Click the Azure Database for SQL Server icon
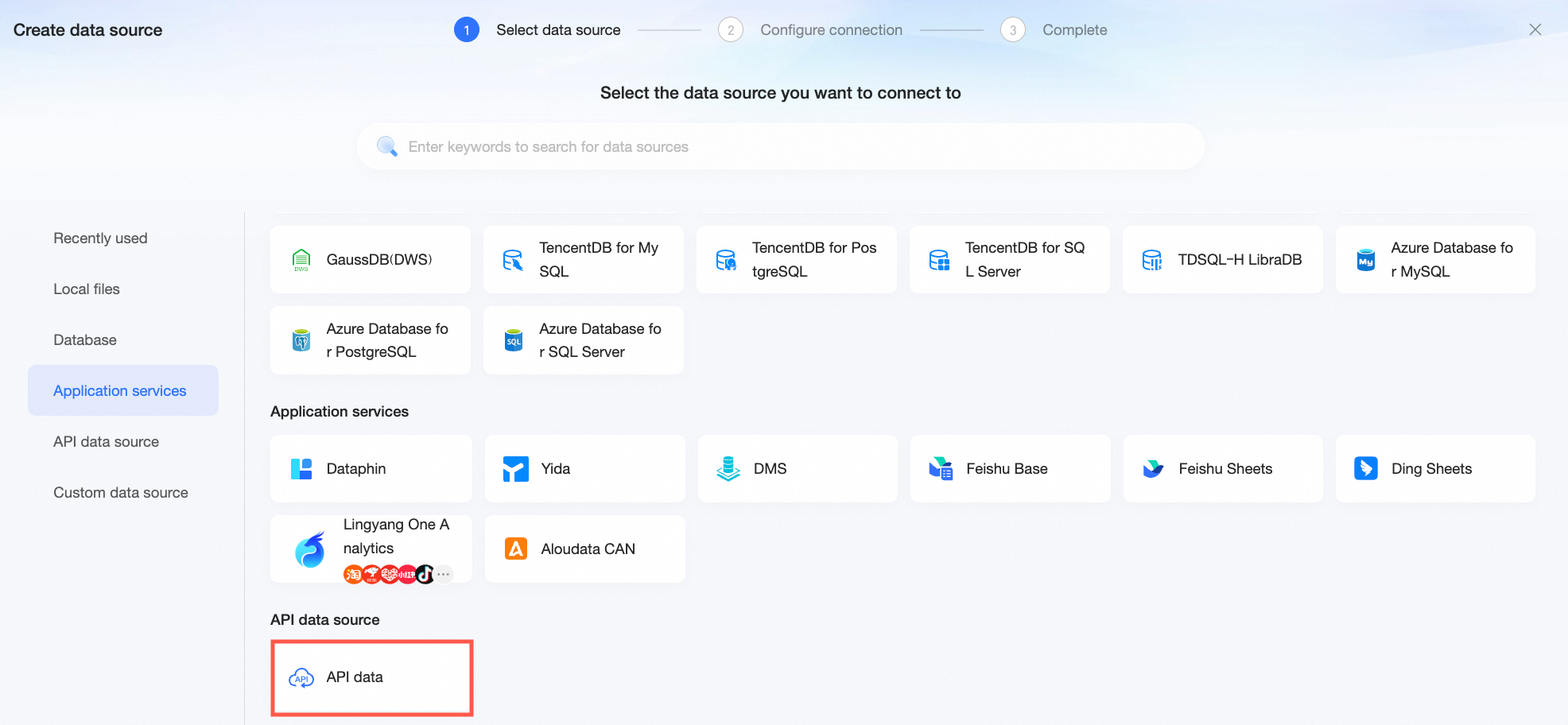Screen dimensions: 1568x725 [514, 340]
